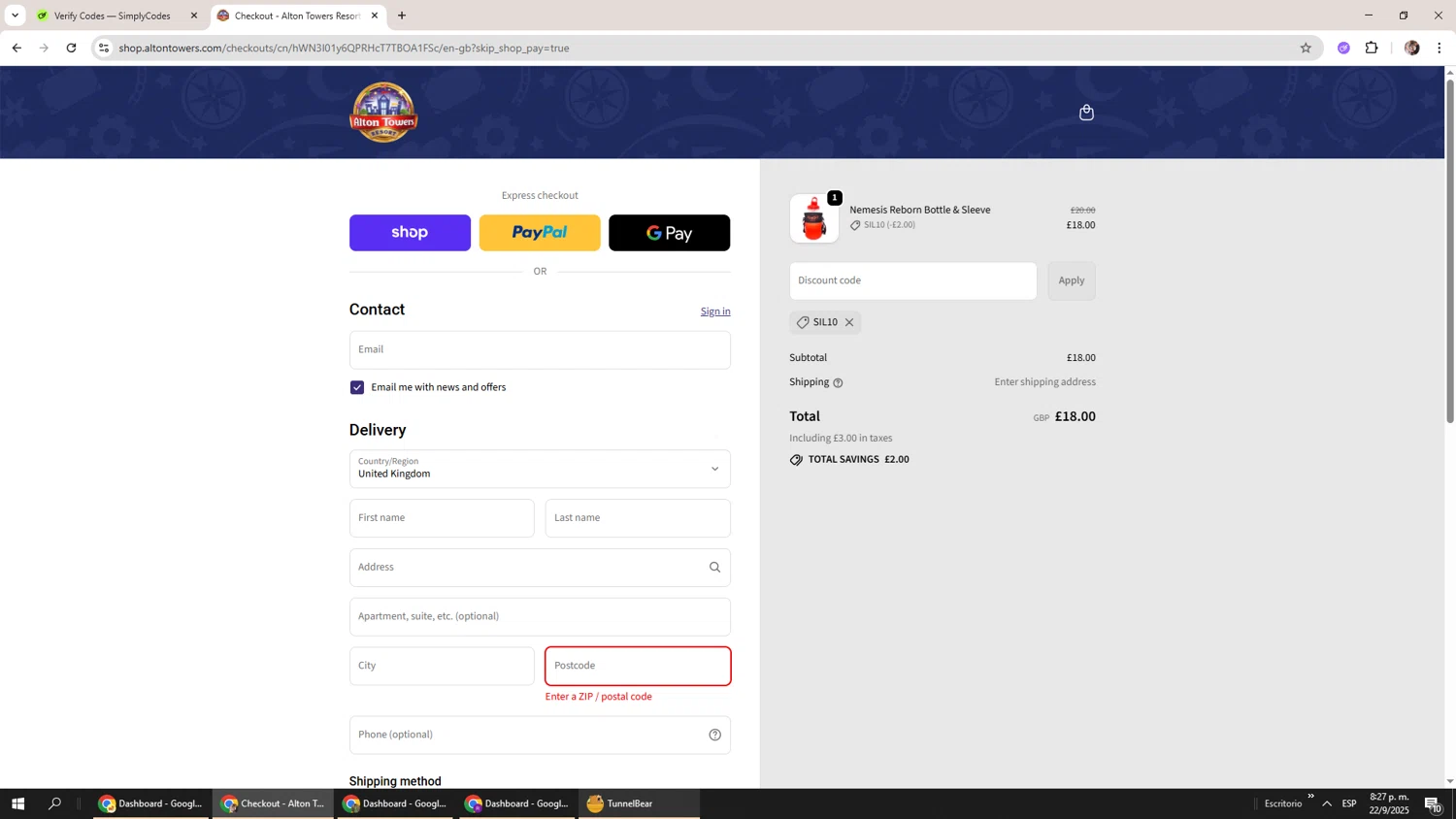Focus the Discount code field

tap(912, 280)
